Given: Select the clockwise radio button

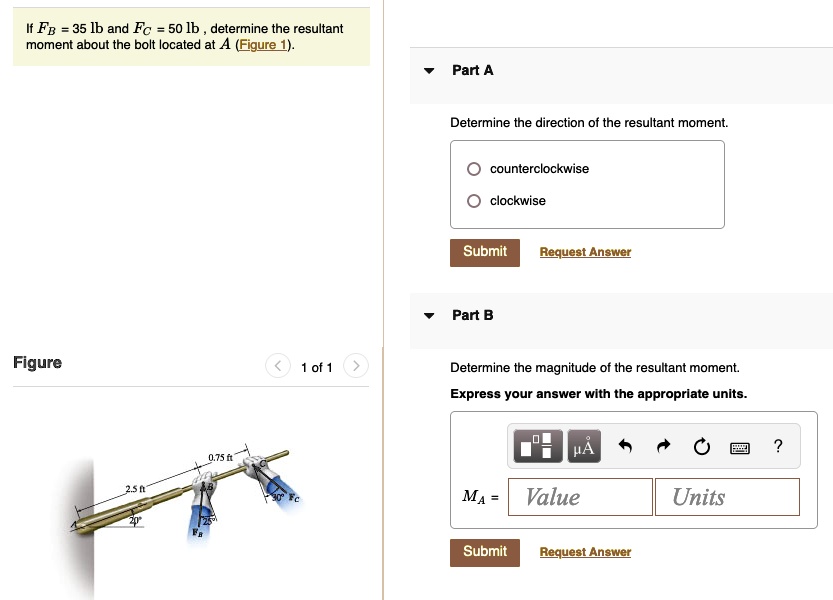Looking at the screenshot, I should pyautogui.click(x=473, y=200).
